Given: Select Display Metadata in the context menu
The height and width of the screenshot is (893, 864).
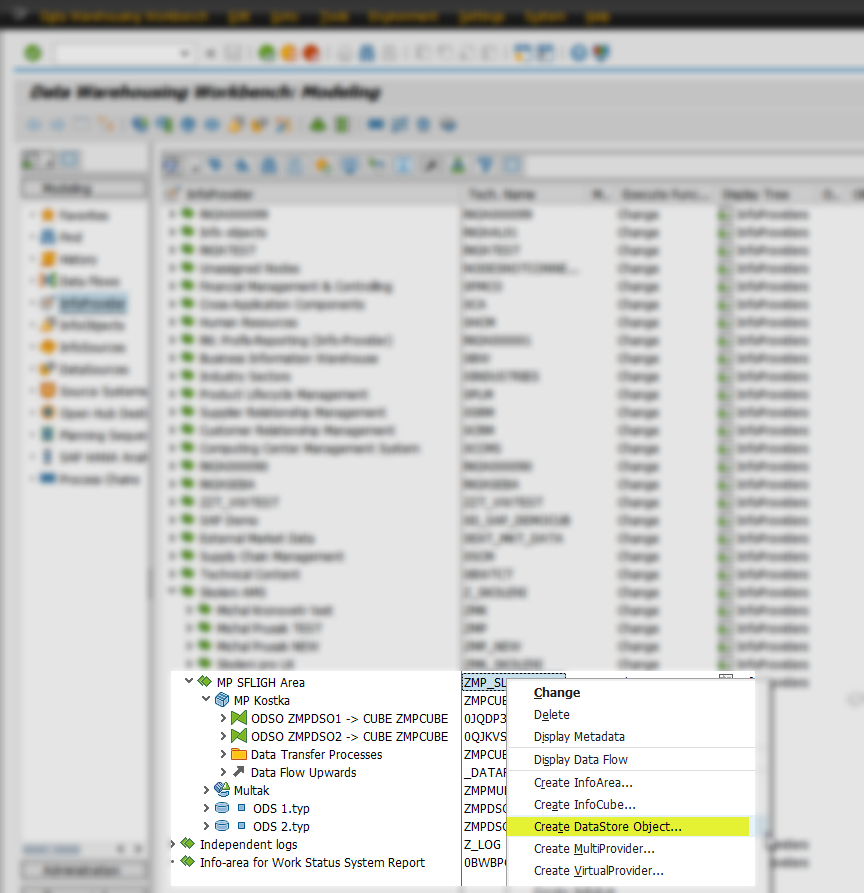Looking at the screenshot, I should (x=579, y=737).
